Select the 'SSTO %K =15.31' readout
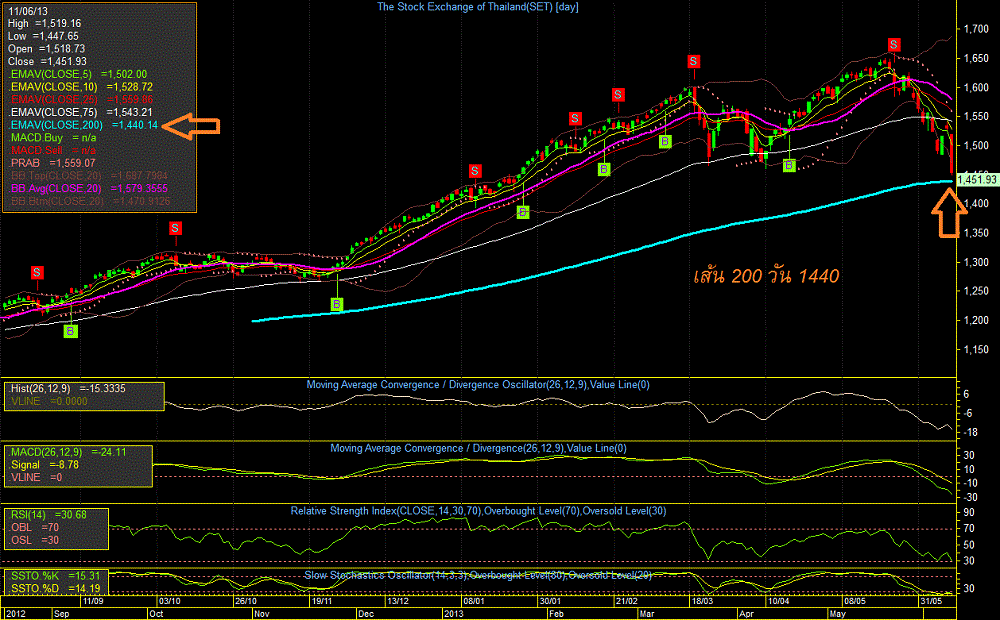Screen dimensions: 1000x620 (x=55, y=576)
